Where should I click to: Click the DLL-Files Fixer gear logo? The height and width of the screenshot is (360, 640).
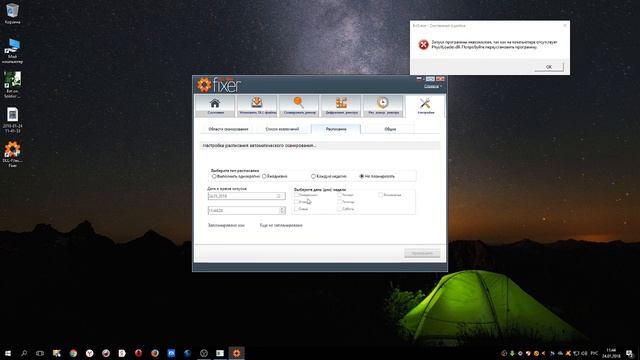pyautogui.click(x=204, y=85)
